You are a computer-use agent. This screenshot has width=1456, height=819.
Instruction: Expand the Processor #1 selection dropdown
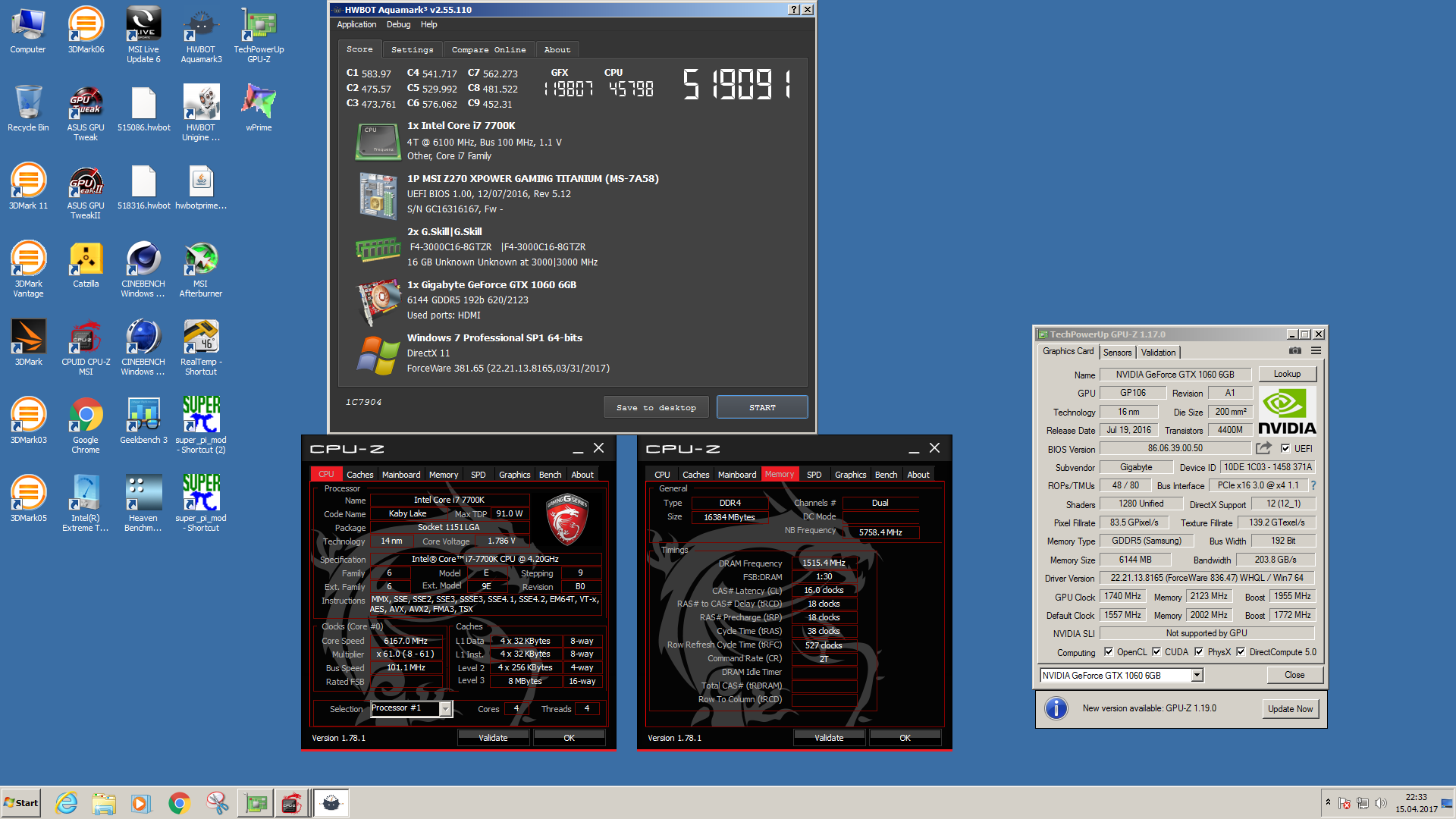tap(446, 708)
